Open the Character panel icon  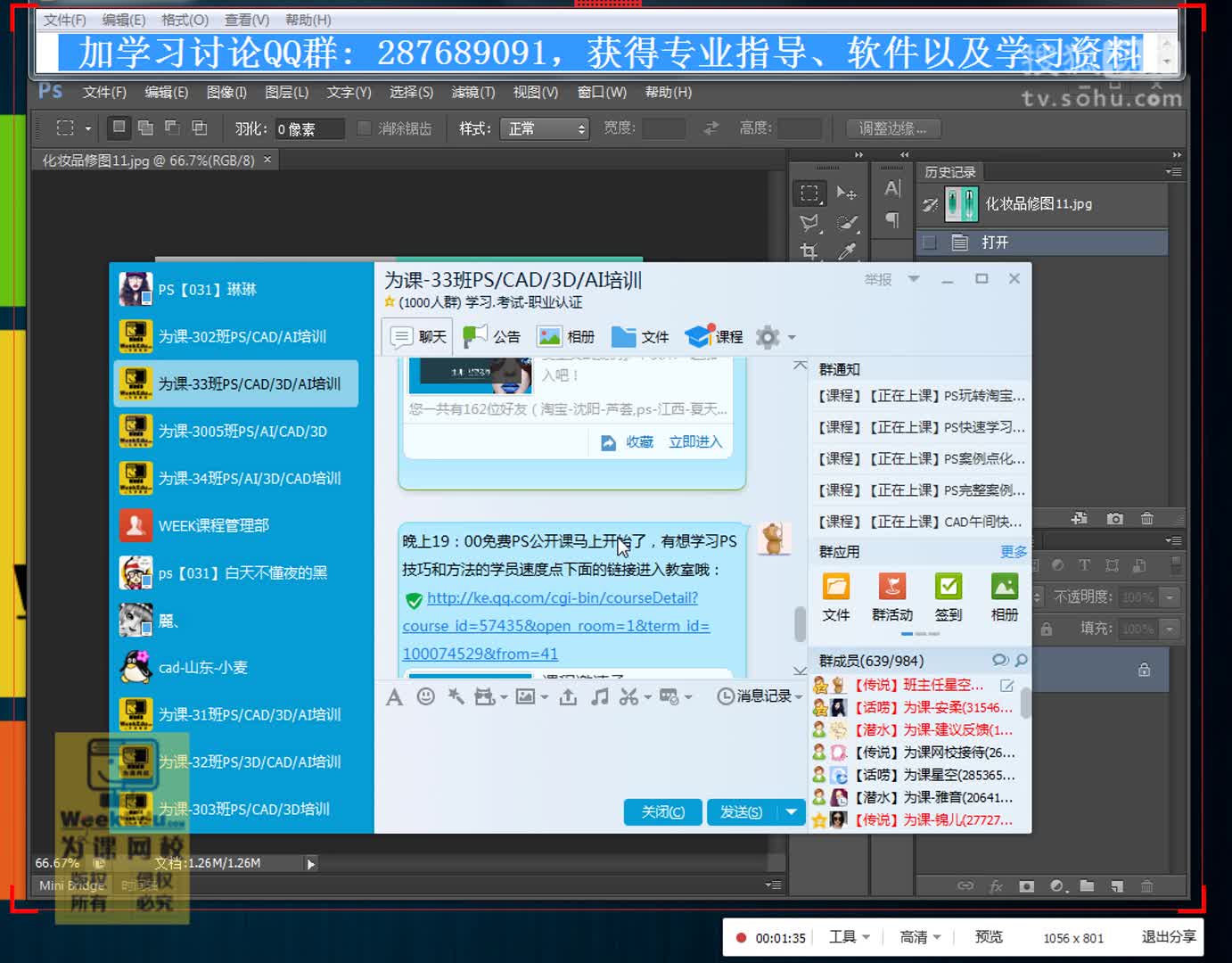892,189
